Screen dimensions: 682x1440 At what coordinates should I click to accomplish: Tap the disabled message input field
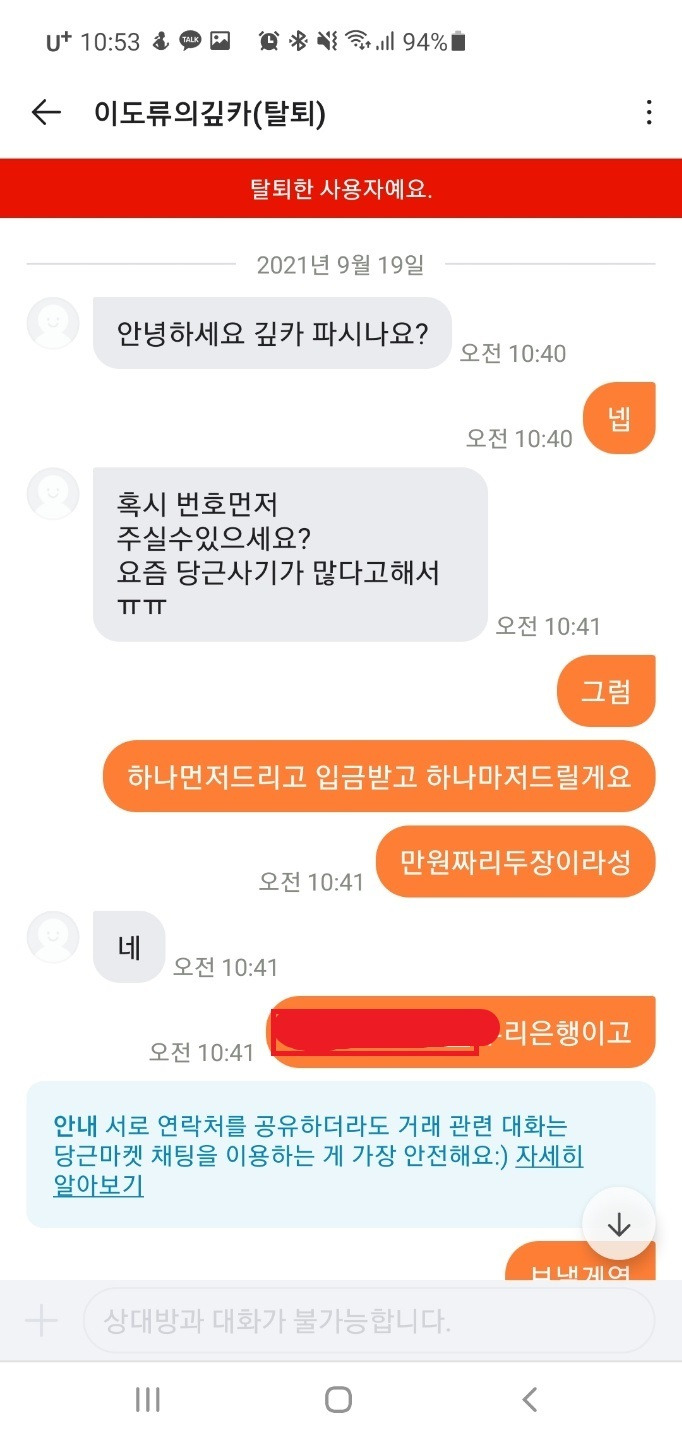point(369,1322)
